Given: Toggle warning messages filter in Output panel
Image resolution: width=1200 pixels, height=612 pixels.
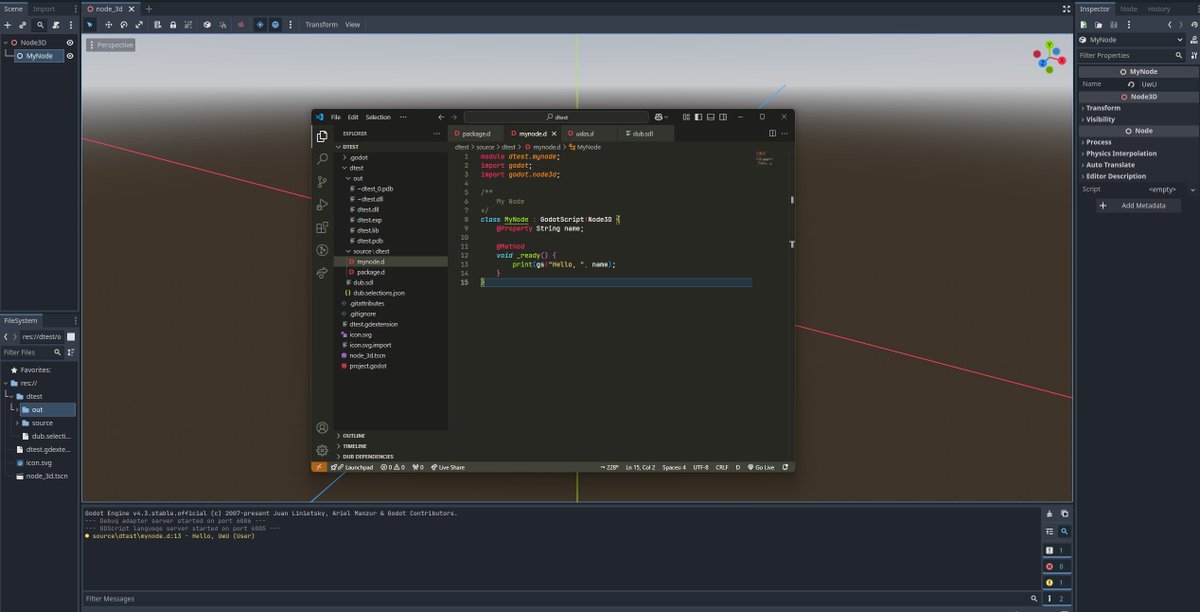Looking at the screenshot, I should pos(1057,583).
